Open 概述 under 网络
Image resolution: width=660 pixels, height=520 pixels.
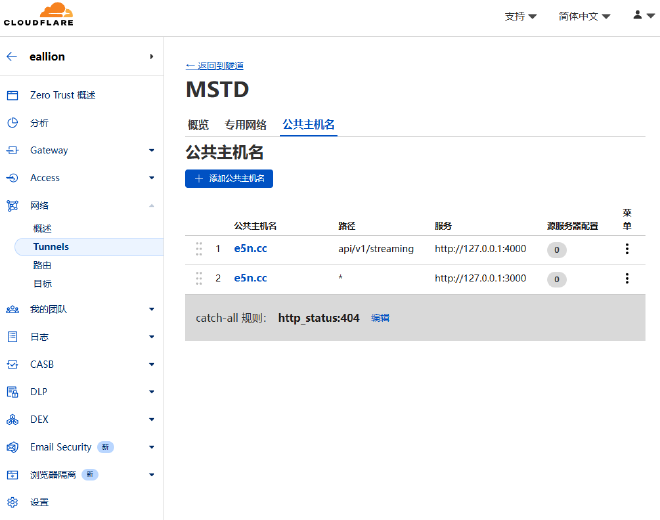(42, 229)
